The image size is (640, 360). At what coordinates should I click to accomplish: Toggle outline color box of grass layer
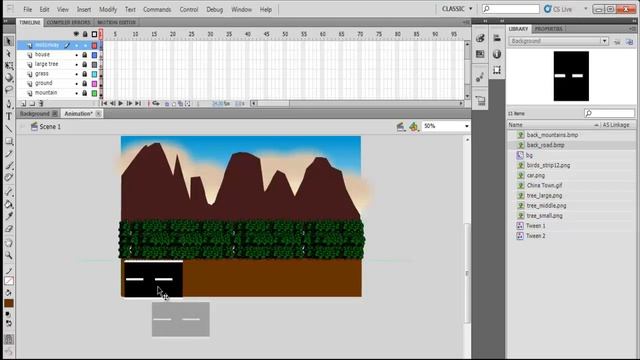(x=94, y=74)
